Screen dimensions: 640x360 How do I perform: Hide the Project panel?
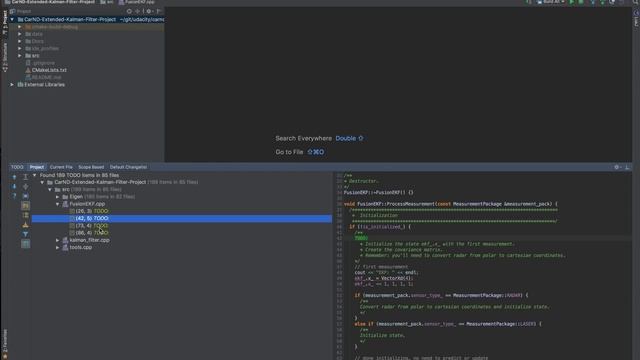point(159,11)
